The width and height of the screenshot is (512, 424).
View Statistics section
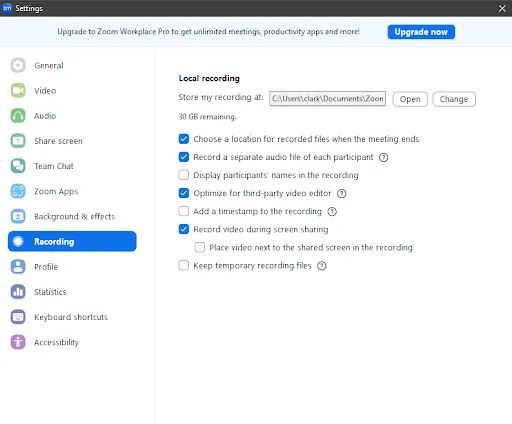point(72,292)
